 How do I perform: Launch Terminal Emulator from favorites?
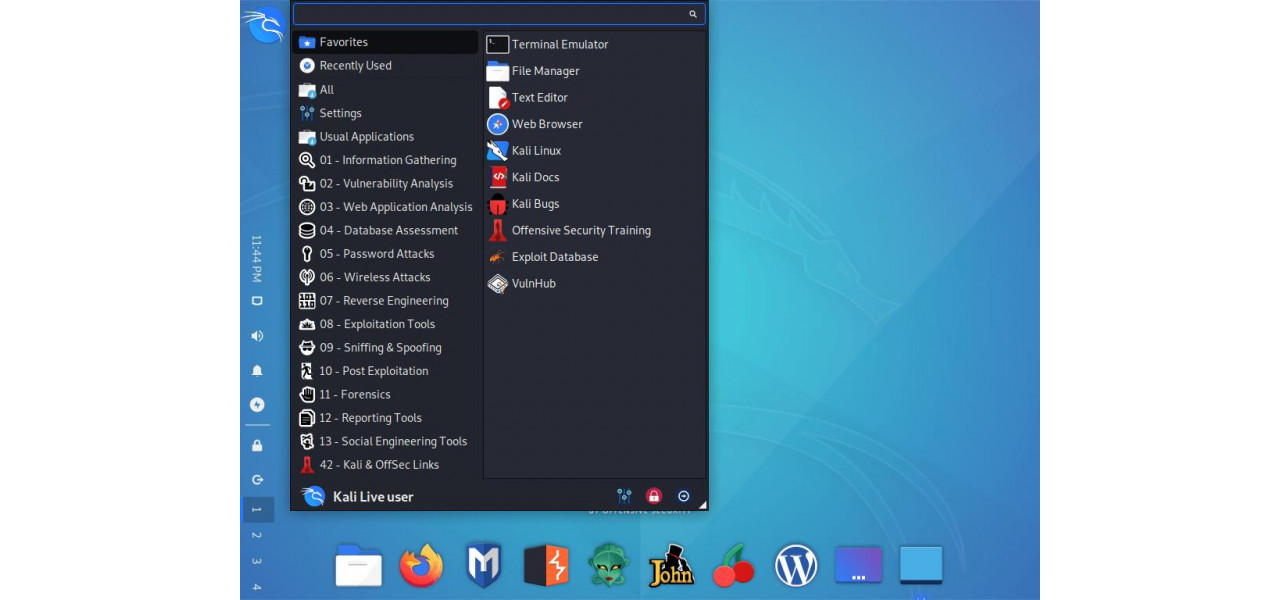[594, 44]
